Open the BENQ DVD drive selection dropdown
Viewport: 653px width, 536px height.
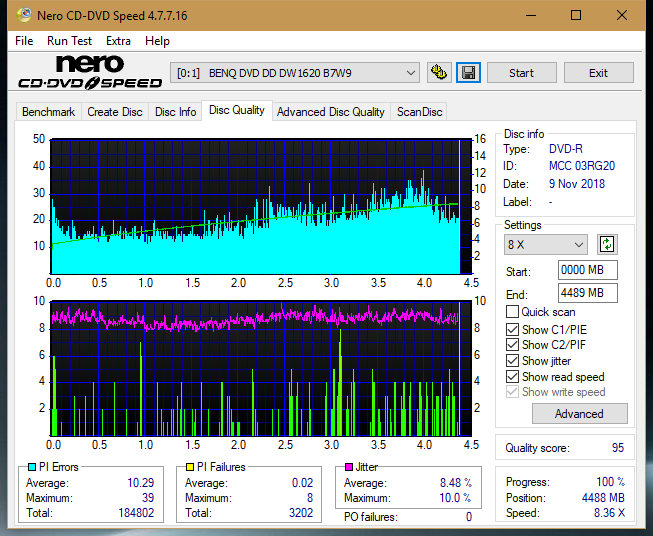[x=295, y=73]
